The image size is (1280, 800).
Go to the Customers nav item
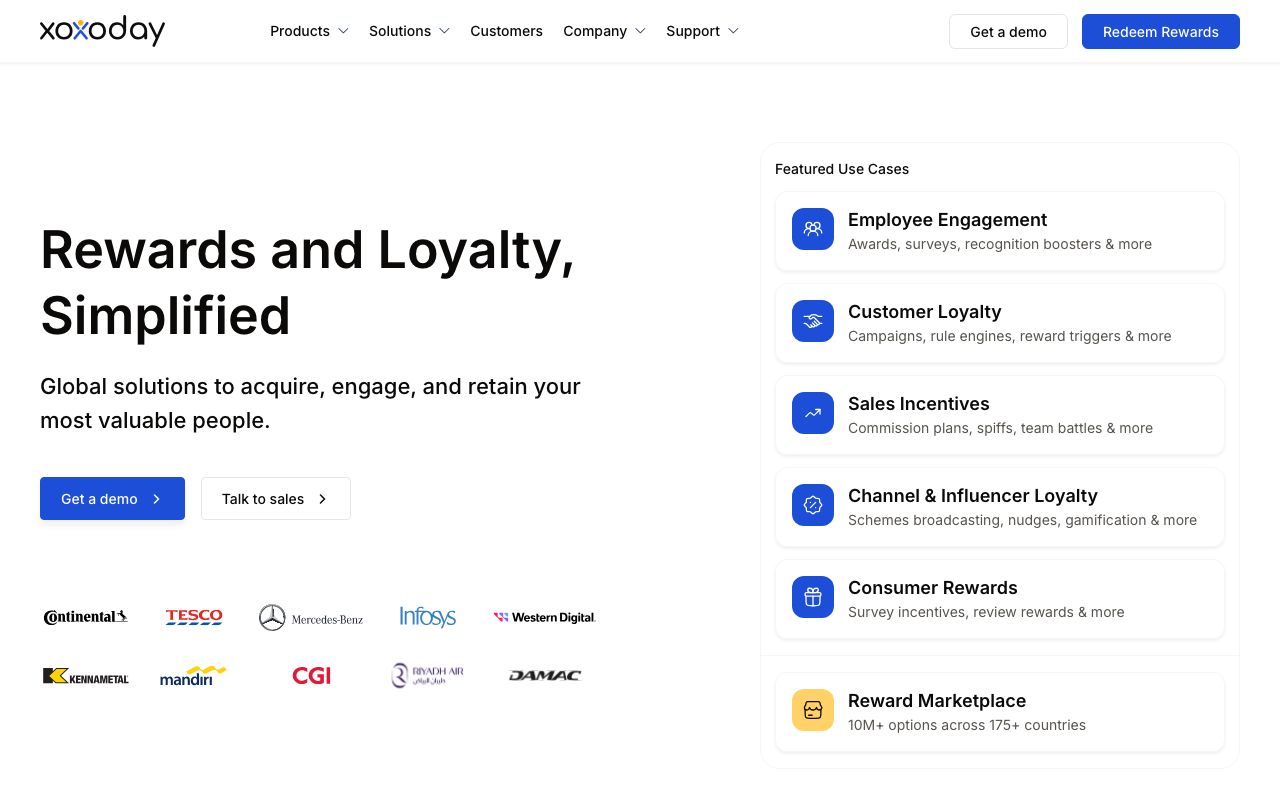click(x=506, y=31)
